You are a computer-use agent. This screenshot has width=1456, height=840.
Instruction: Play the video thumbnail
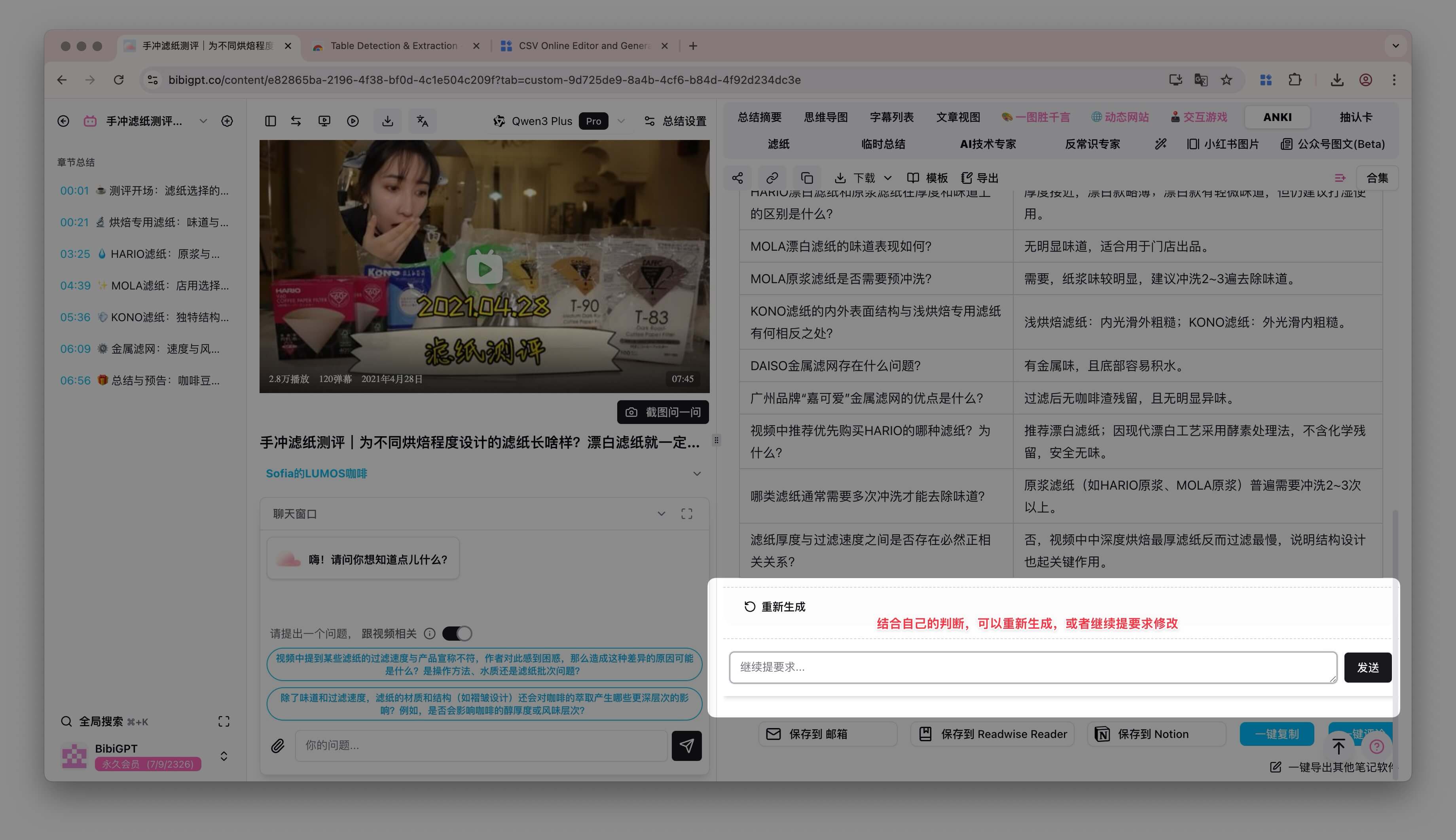click(x=484, y=268)
